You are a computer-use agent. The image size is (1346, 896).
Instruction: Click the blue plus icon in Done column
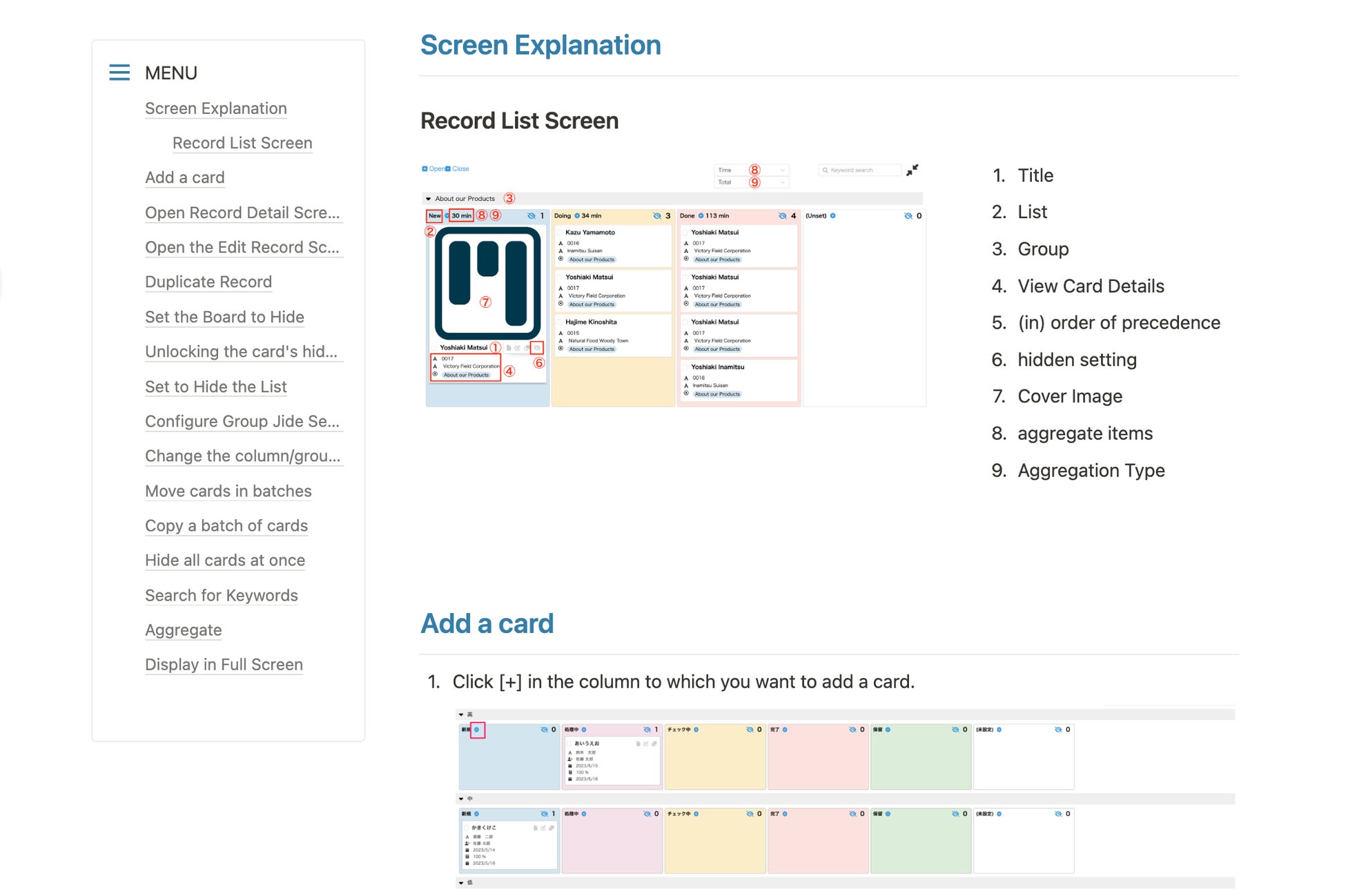(701, 216)
